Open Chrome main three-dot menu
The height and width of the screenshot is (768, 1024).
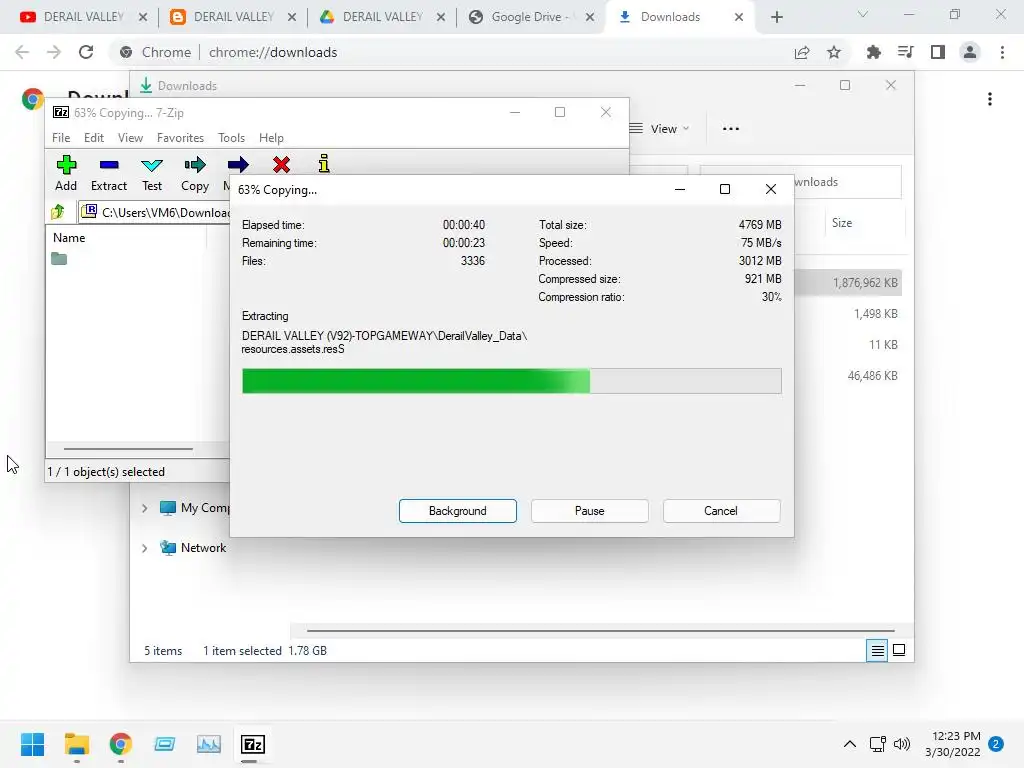click(1002, 52)
